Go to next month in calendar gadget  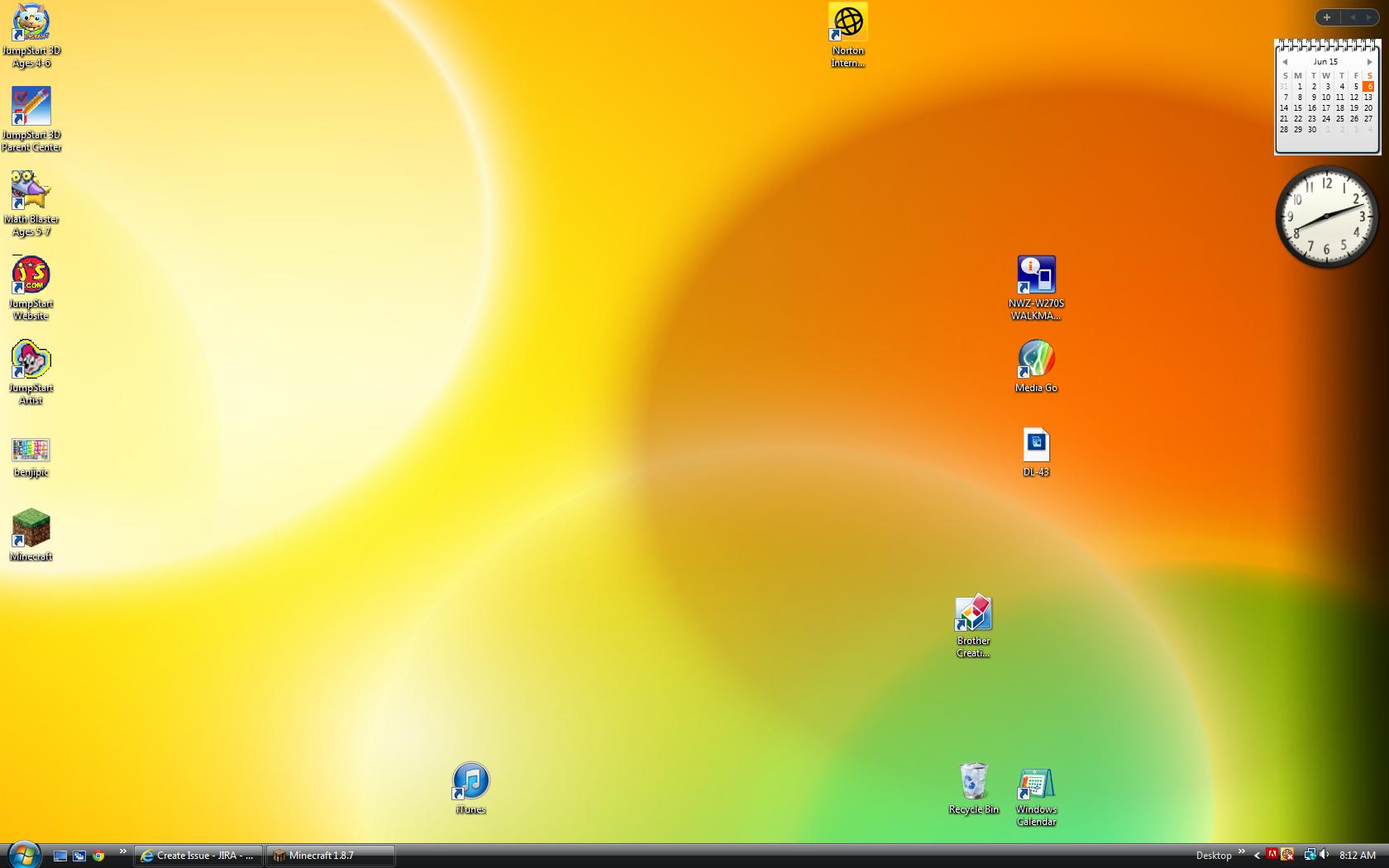click(1369, 62)
